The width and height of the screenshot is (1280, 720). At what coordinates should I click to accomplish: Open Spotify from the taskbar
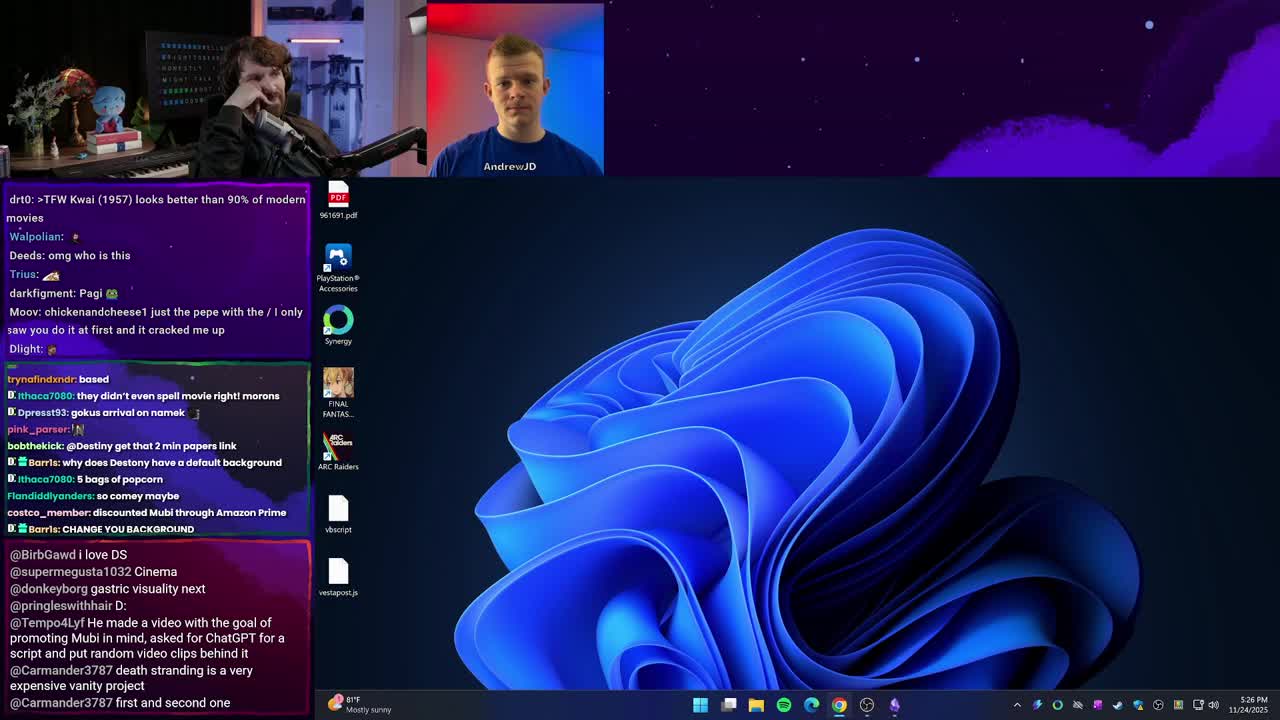click(x=784, y=705)
